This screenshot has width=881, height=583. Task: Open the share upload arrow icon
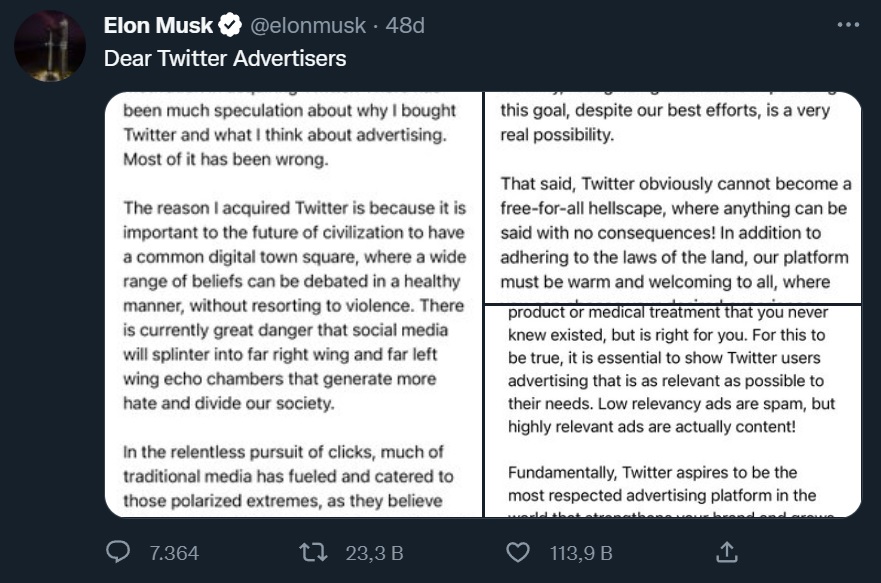[x=726, y=552]
